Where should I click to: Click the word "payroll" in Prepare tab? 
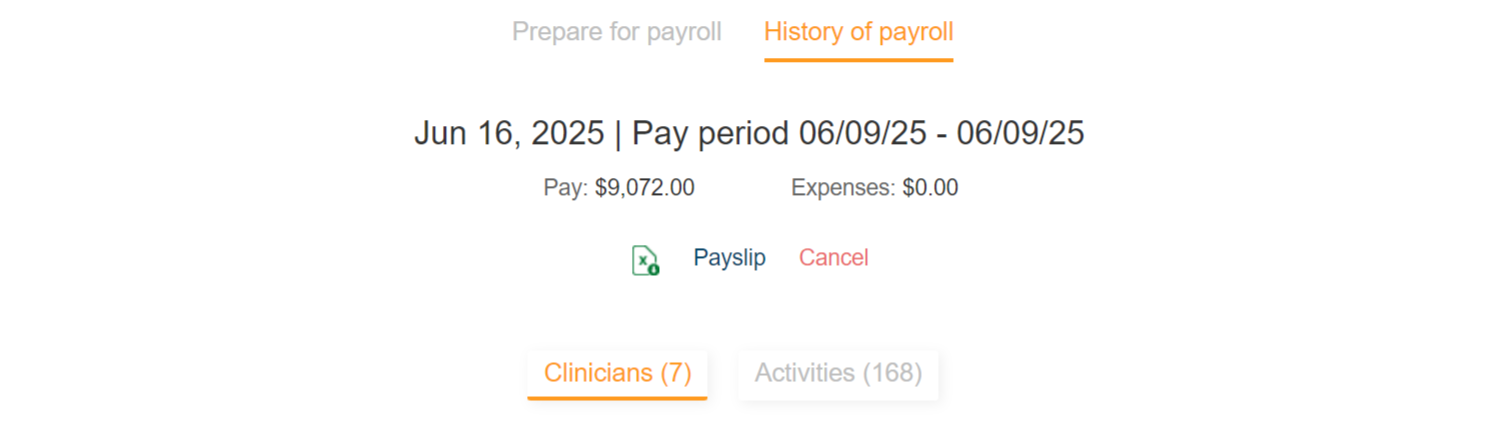(x=683, y=32)
